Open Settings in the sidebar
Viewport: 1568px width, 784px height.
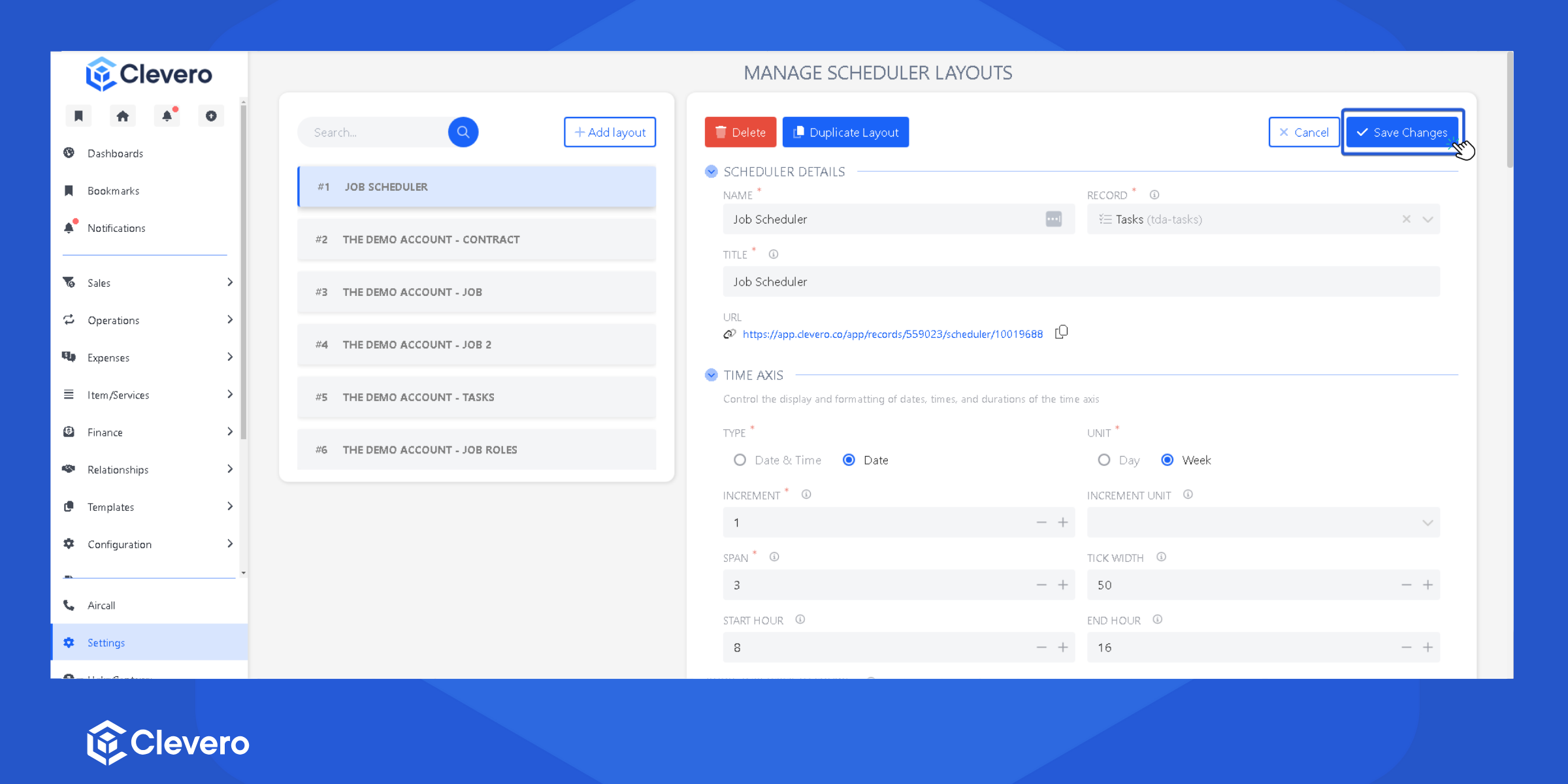(x=106, y=643)
